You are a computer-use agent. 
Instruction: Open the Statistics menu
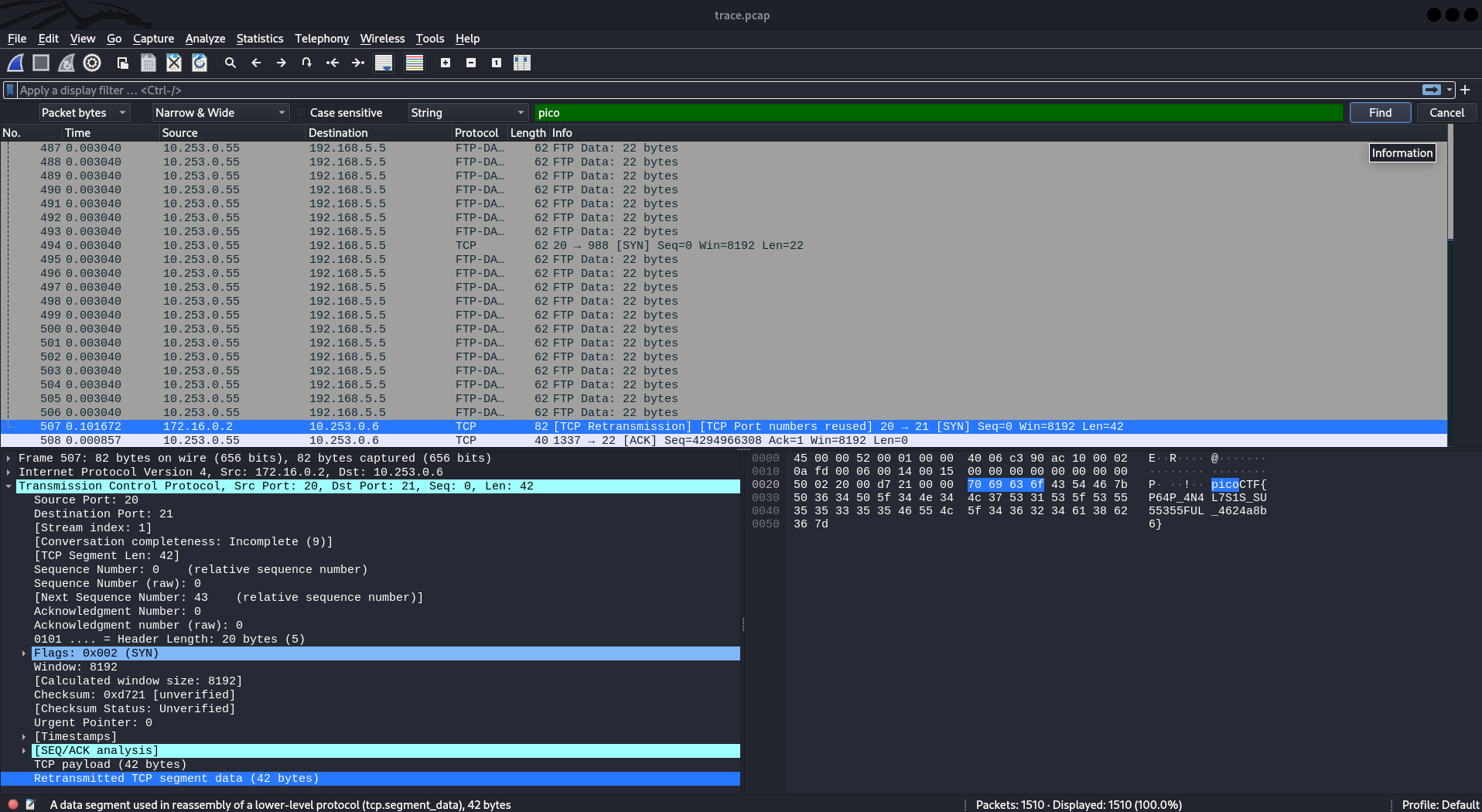260,39
